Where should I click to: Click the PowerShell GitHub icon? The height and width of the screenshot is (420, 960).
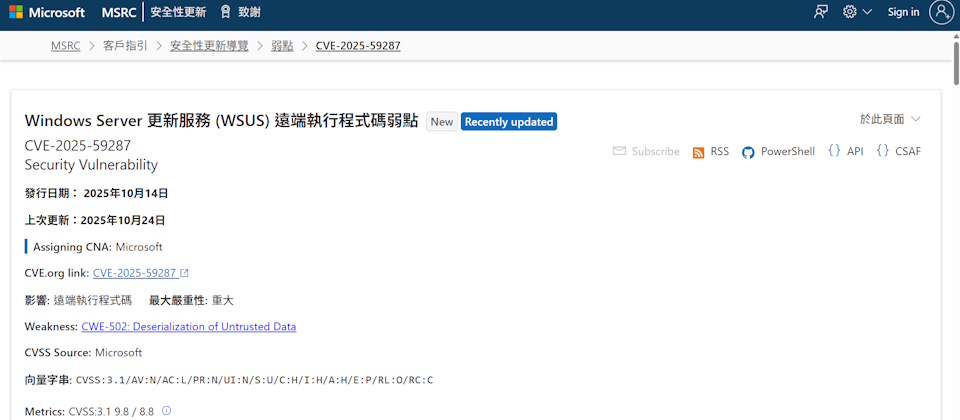coord(748,152)
